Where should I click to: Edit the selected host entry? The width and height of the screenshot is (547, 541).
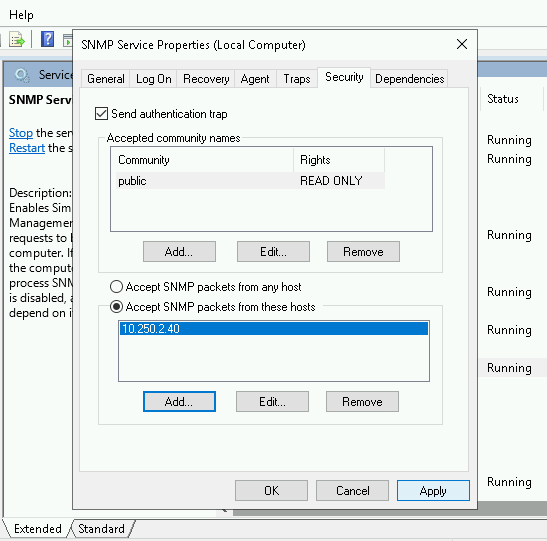[272, 401]
